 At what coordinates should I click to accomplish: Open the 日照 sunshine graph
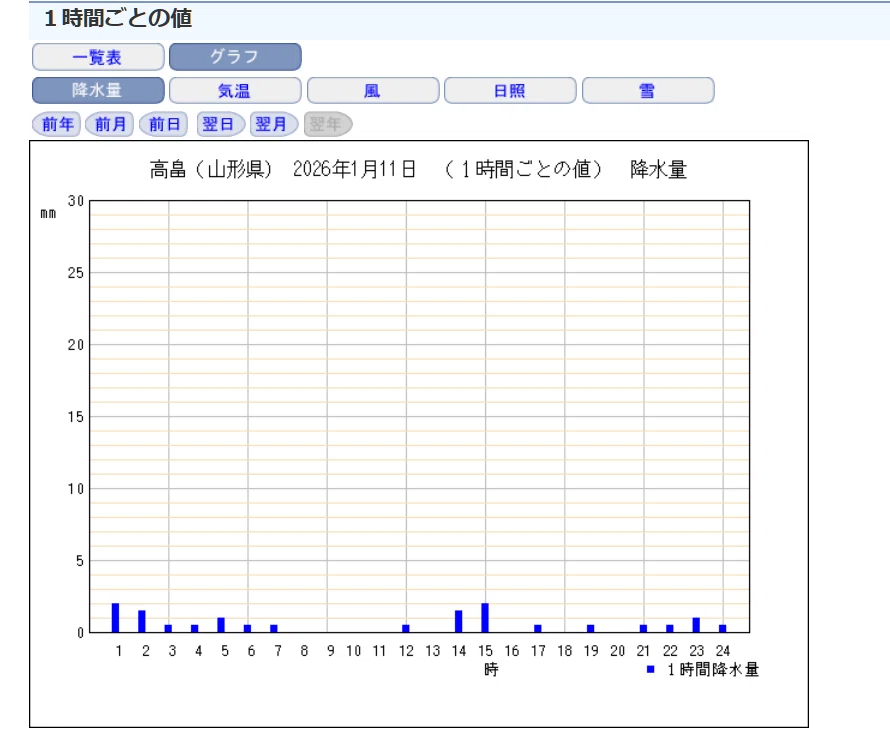click(x=510, y=90)
